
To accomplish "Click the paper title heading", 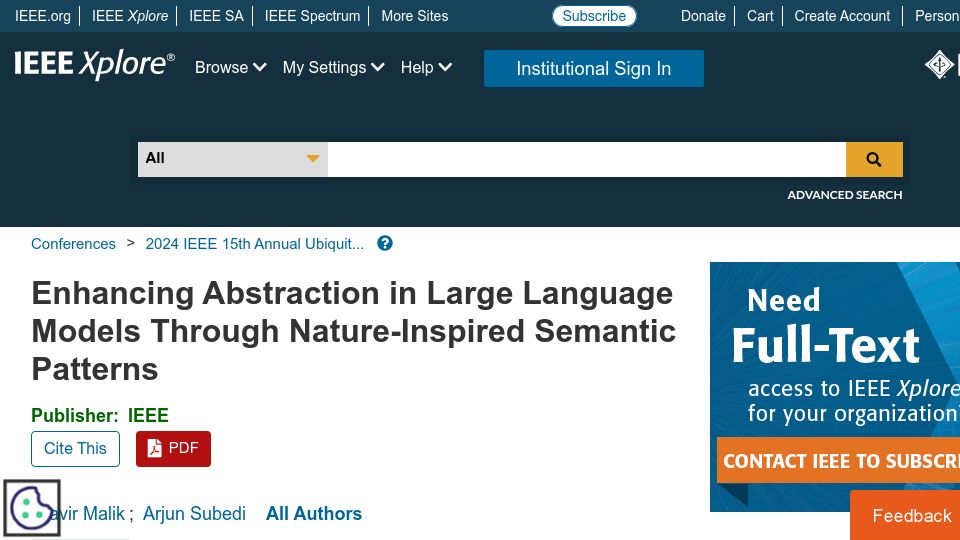I will pos(353,331).
